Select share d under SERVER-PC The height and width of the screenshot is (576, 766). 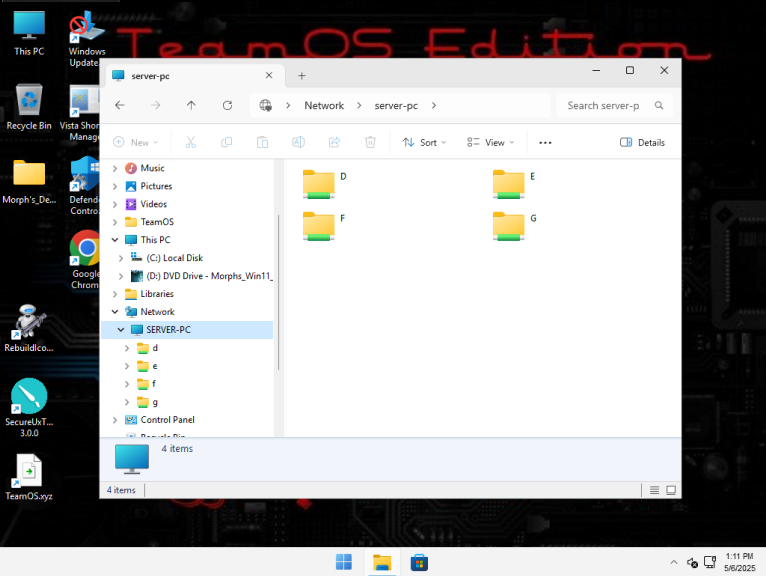pos(155,348)
